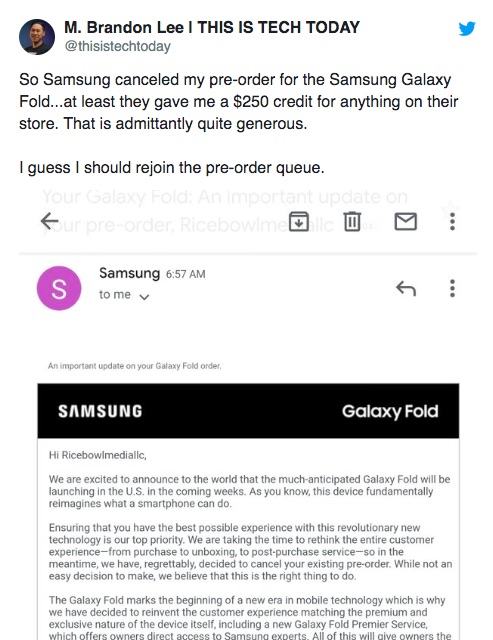Archive the email with the archive icon
493x640 pixels.
(299, 222)
